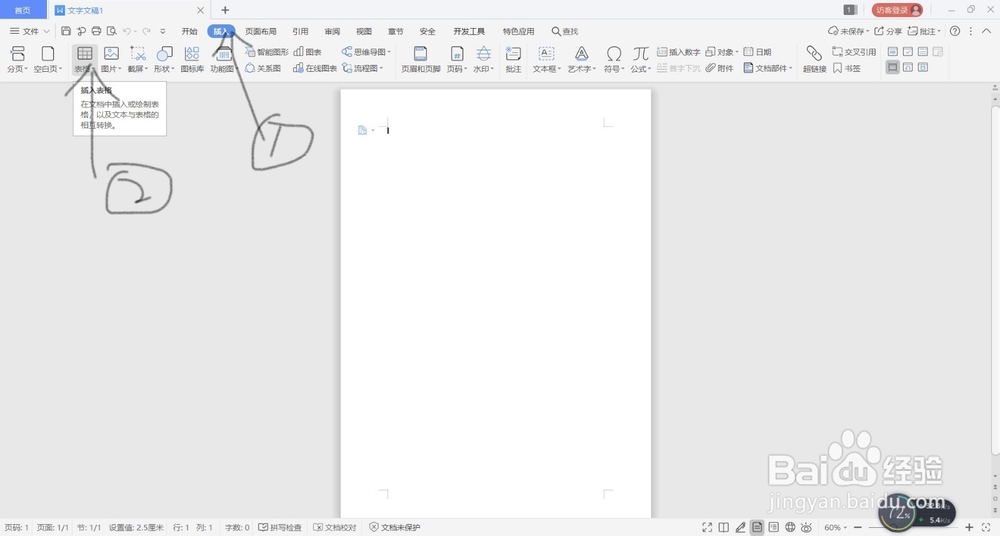Click the 访客登录 guest login button

pos(897,10)
